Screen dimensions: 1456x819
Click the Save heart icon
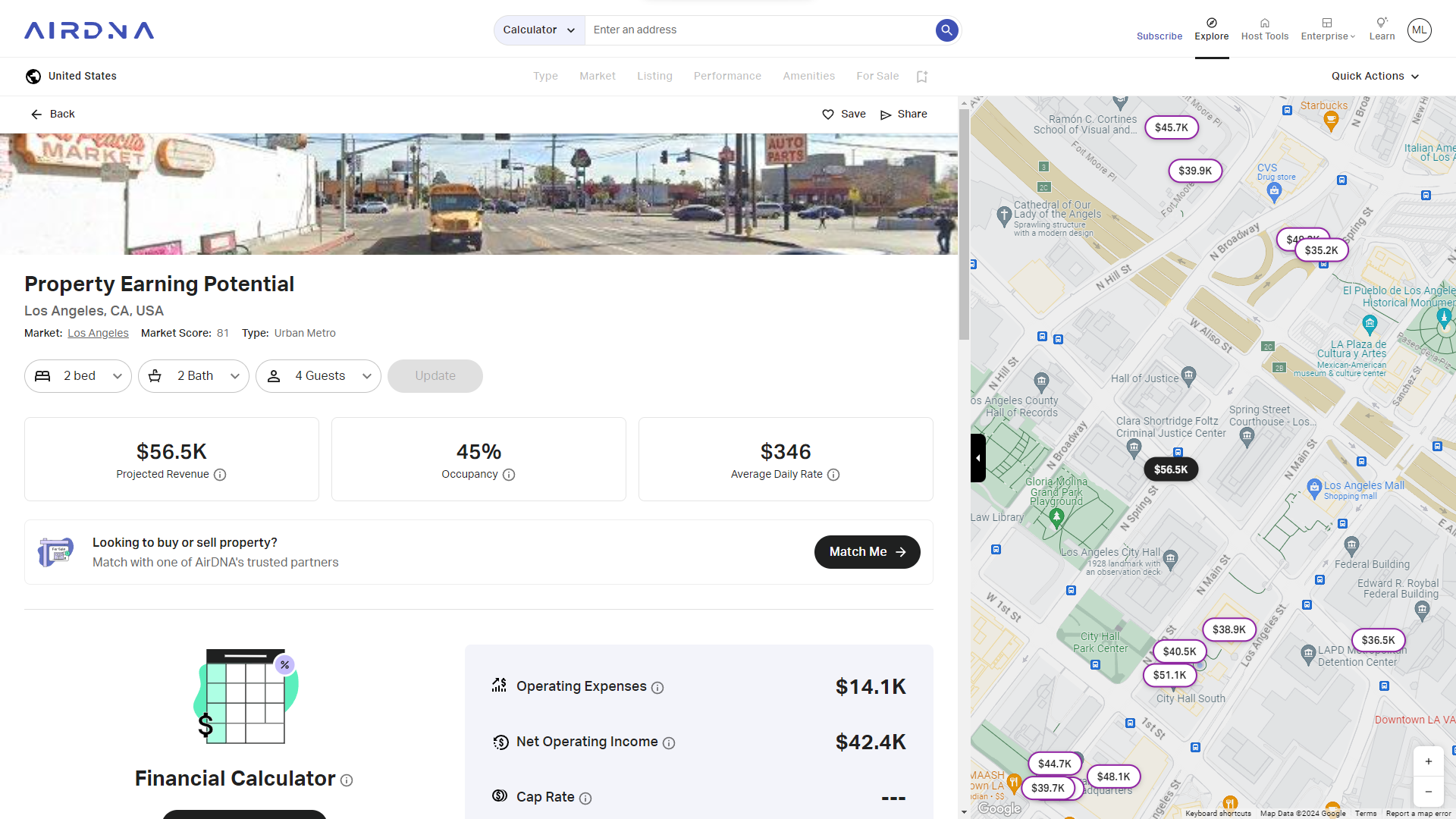click(x=828, y=114)
